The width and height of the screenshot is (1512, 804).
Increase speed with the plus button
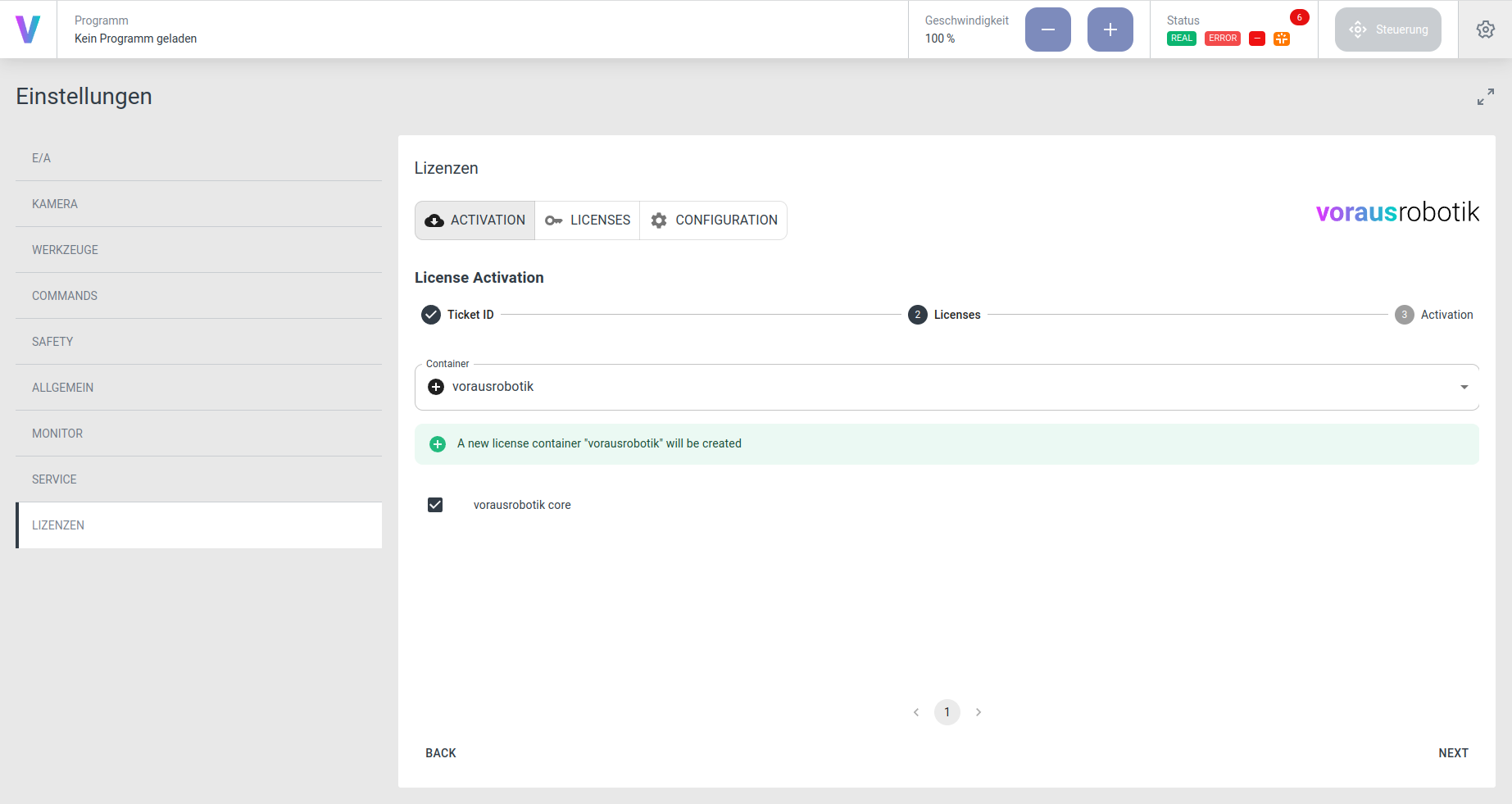1110,30
